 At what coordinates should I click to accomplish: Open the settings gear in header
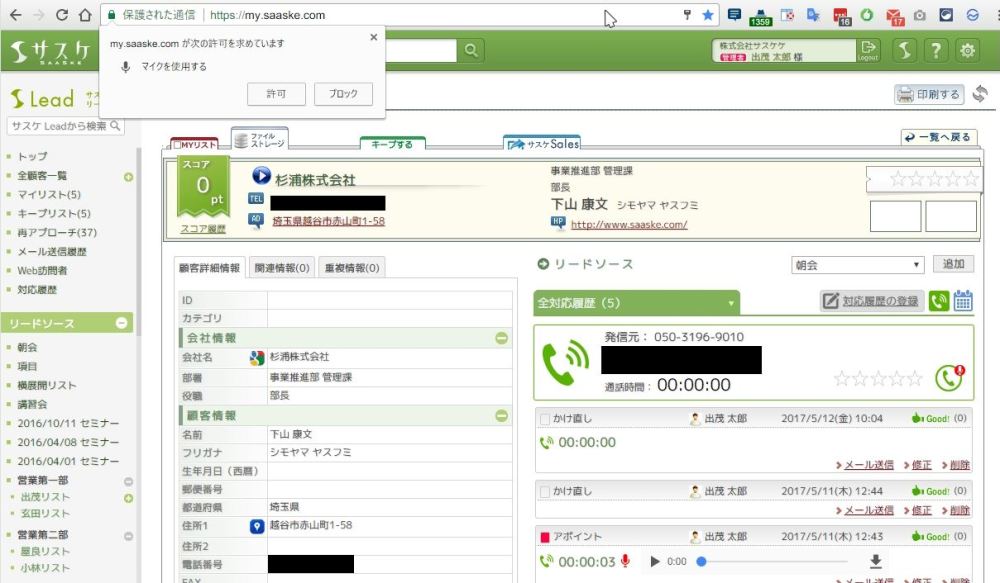tap(967, 50)
